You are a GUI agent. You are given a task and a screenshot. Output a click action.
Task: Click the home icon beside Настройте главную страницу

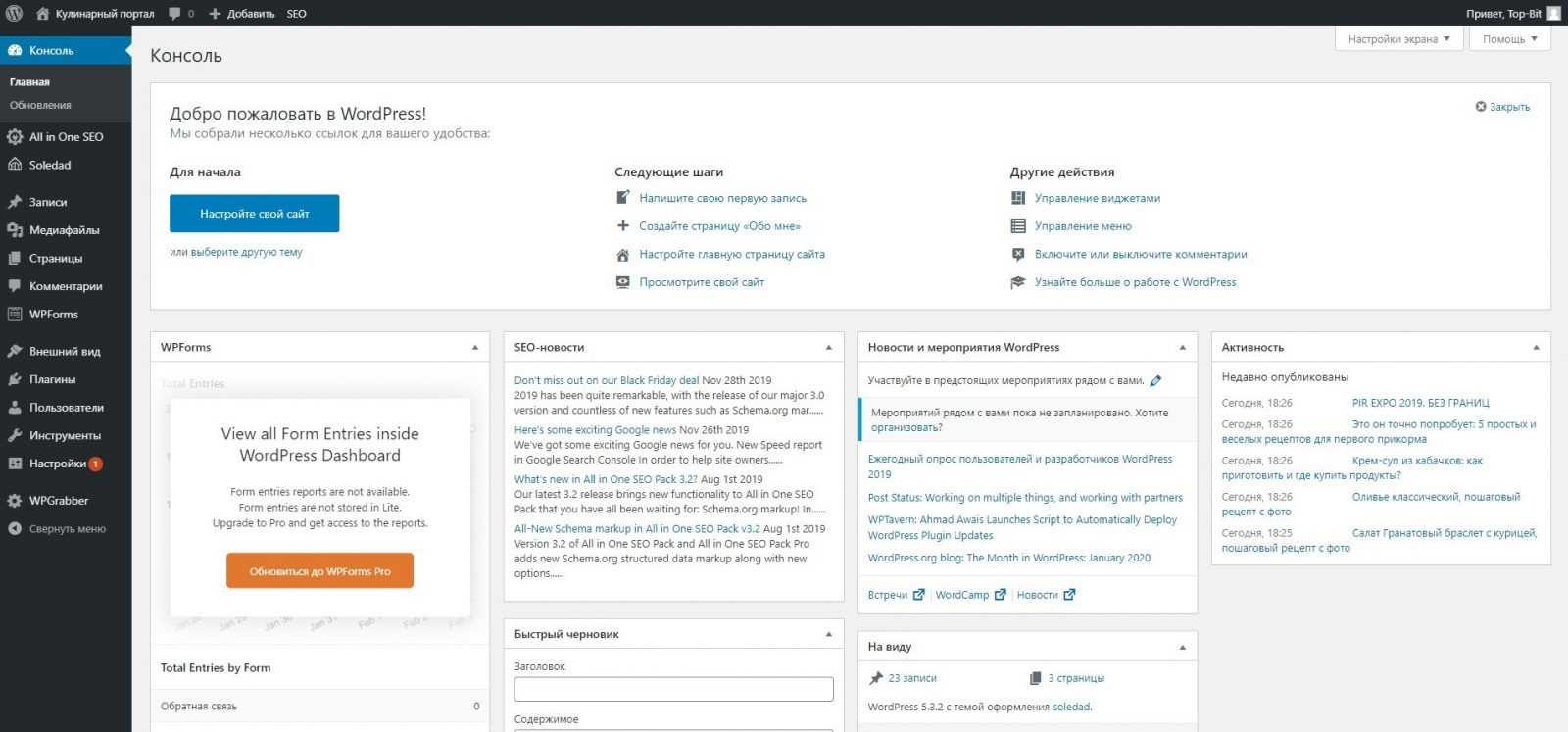click(622, 254)
